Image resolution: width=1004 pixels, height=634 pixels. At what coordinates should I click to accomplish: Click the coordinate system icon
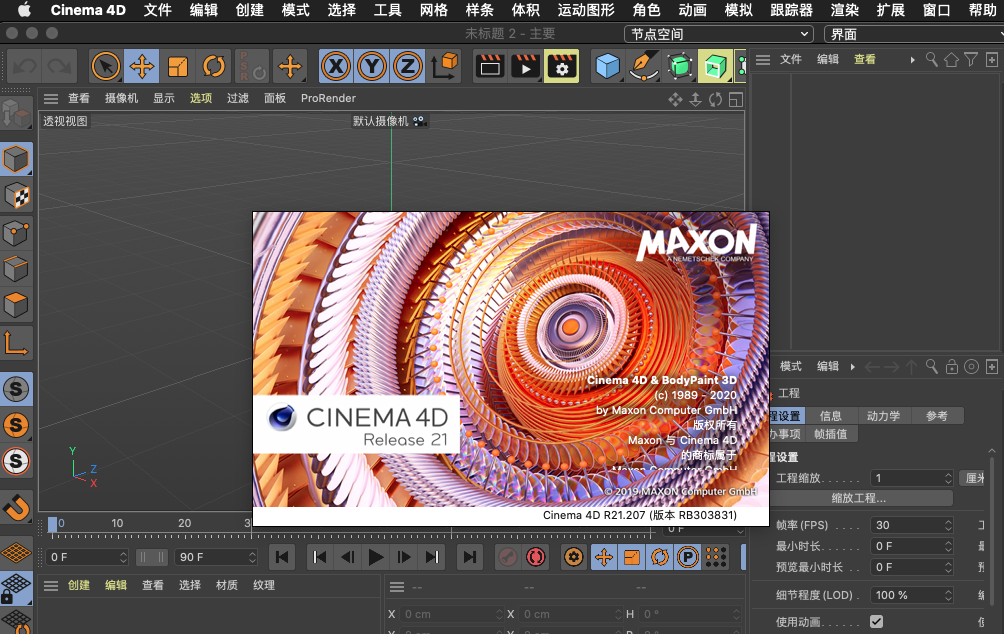(444, 66)
